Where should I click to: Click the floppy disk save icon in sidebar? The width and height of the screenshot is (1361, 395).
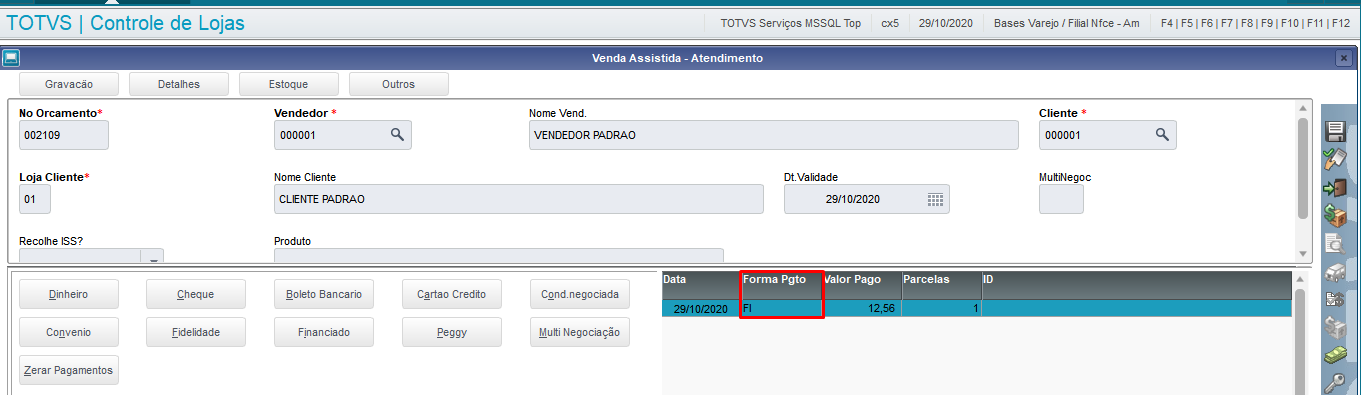[x=1334, y=132]
